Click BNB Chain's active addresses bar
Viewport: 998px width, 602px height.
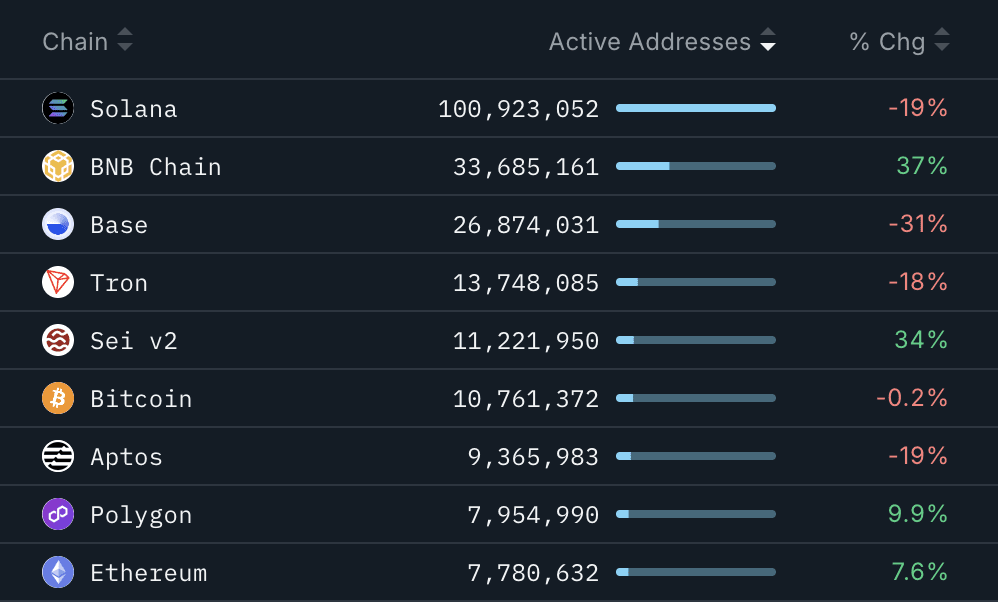click(x=696, y=166)
